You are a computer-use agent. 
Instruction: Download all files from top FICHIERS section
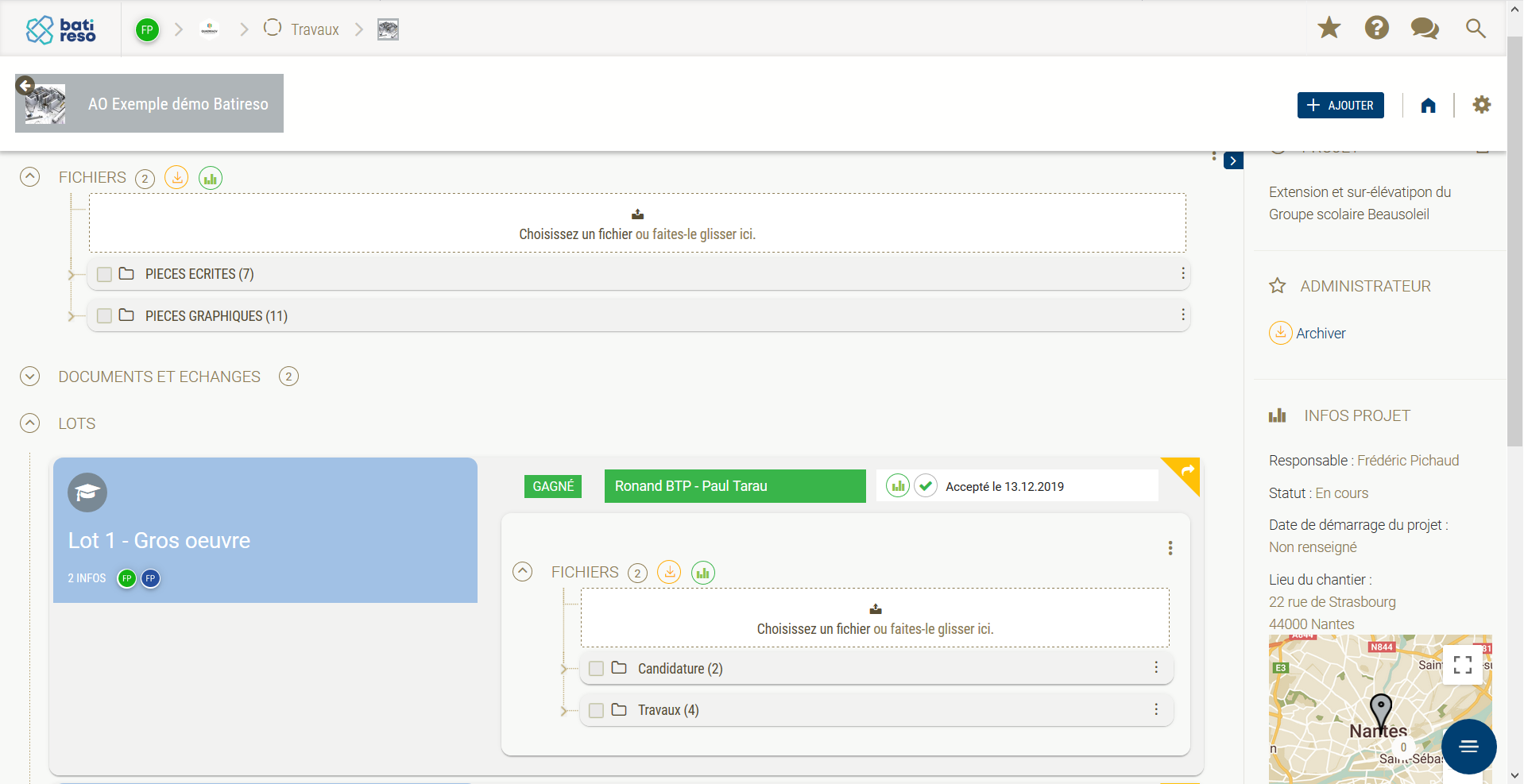click(176, 177)
